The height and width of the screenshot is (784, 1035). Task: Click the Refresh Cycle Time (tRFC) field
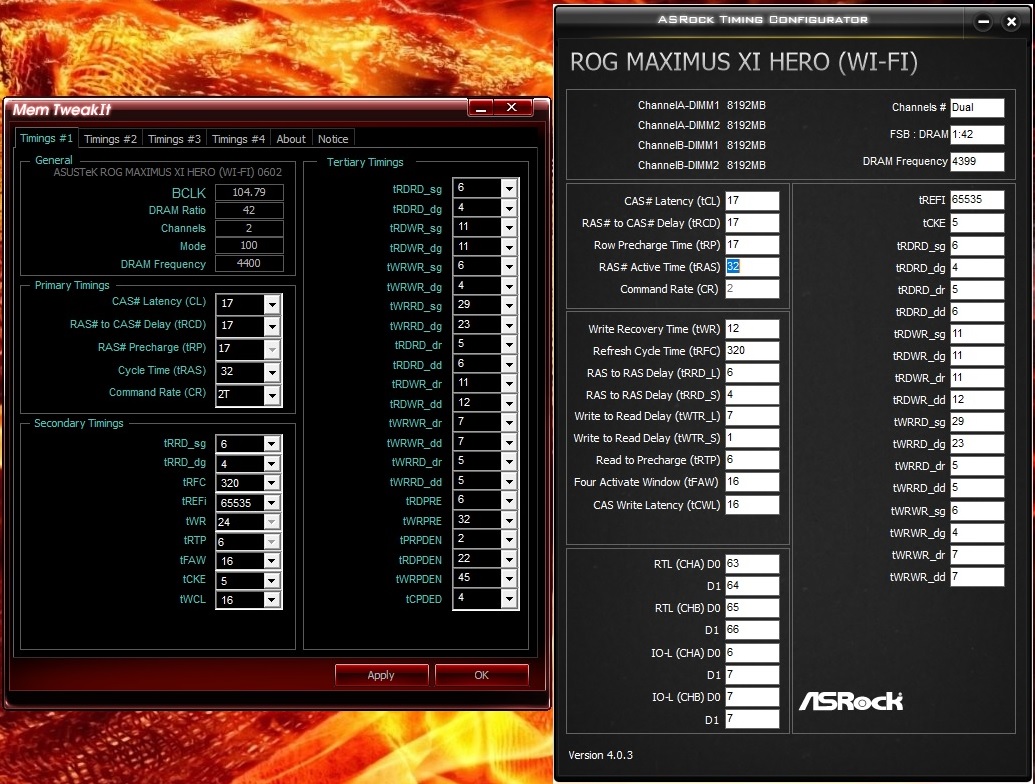pos(752,350)
